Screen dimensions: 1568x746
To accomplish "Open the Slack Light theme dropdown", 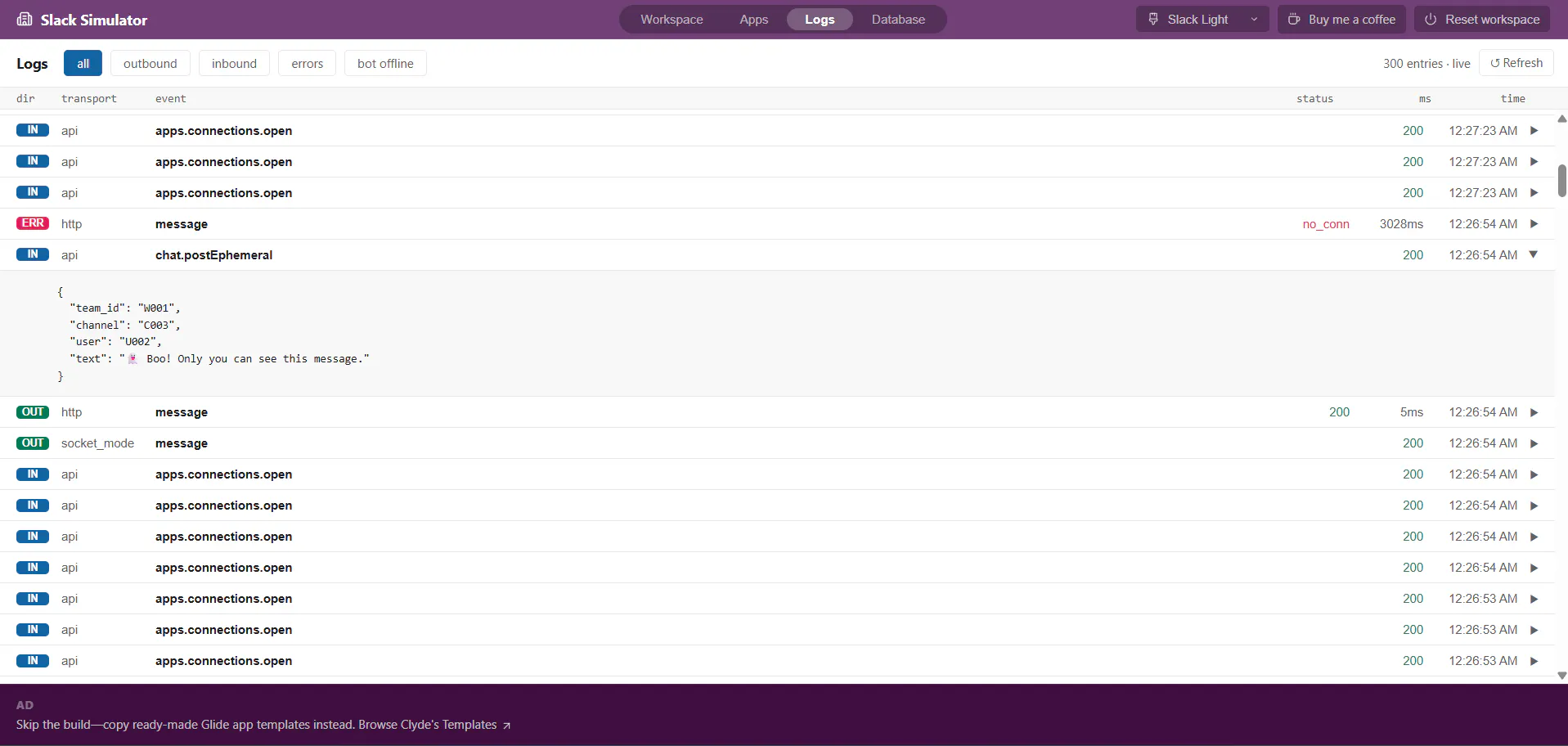I will click(1202, 19).
